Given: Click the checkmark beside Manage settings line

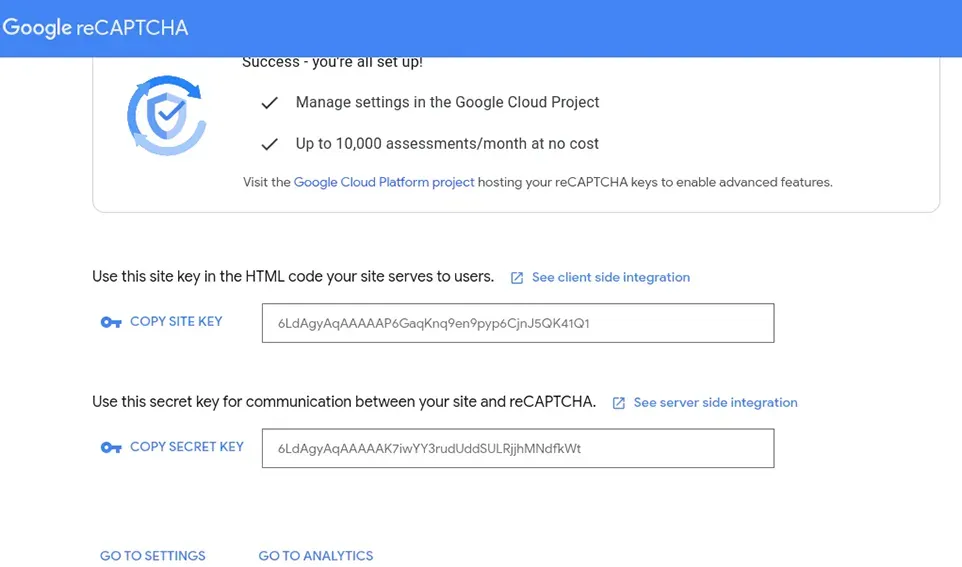Looking at the screenshot, I should pyautogui.click(x=269, y=103).
